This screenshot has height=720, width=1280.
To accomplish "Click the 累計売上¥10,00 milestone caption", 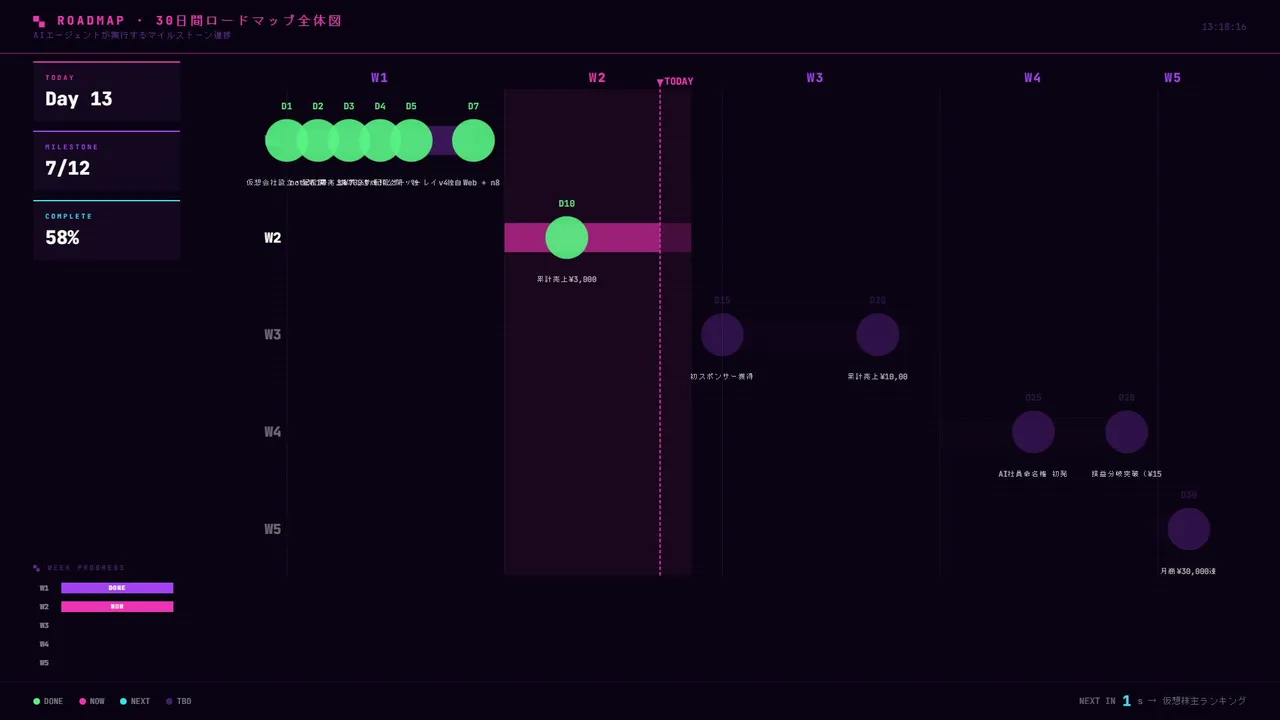I will pos(878,377).
